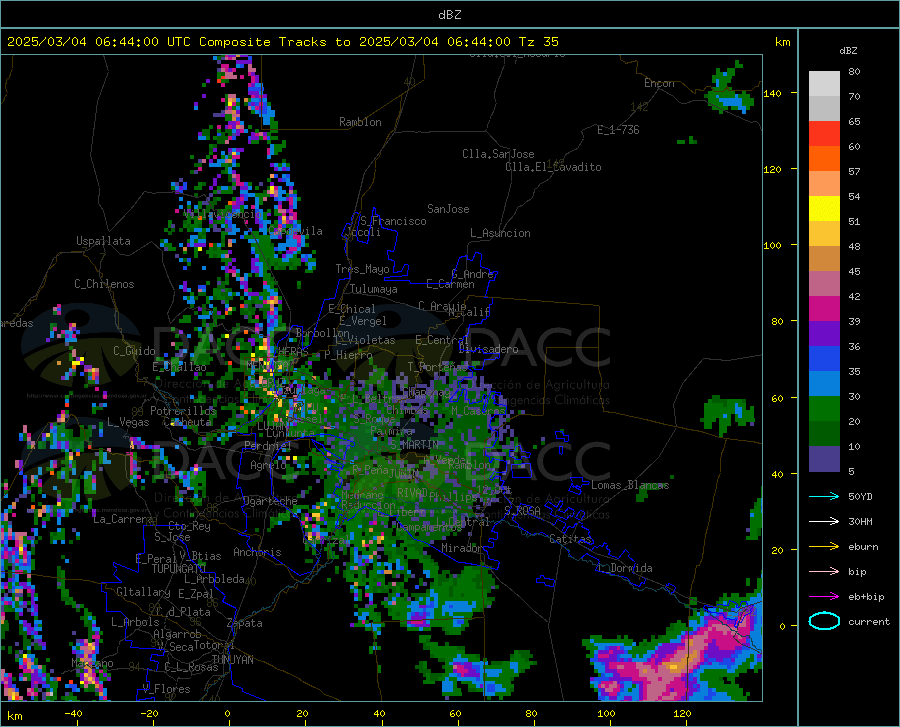
Task: Click the Potrerillos map label
Action: (x=183, y=411)
